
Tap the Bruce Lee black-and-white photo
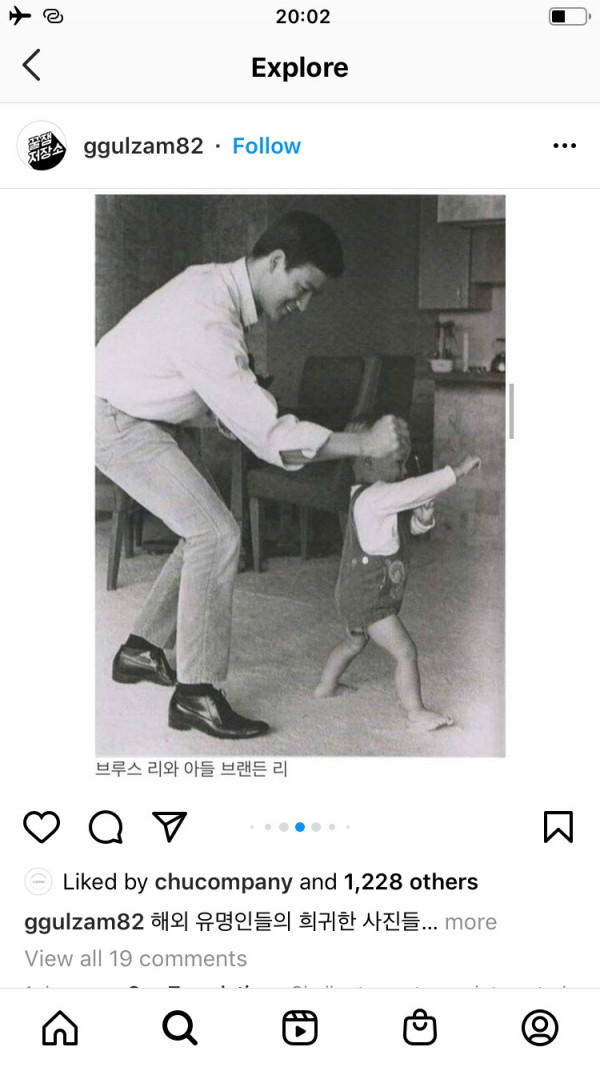coord(300,476)
